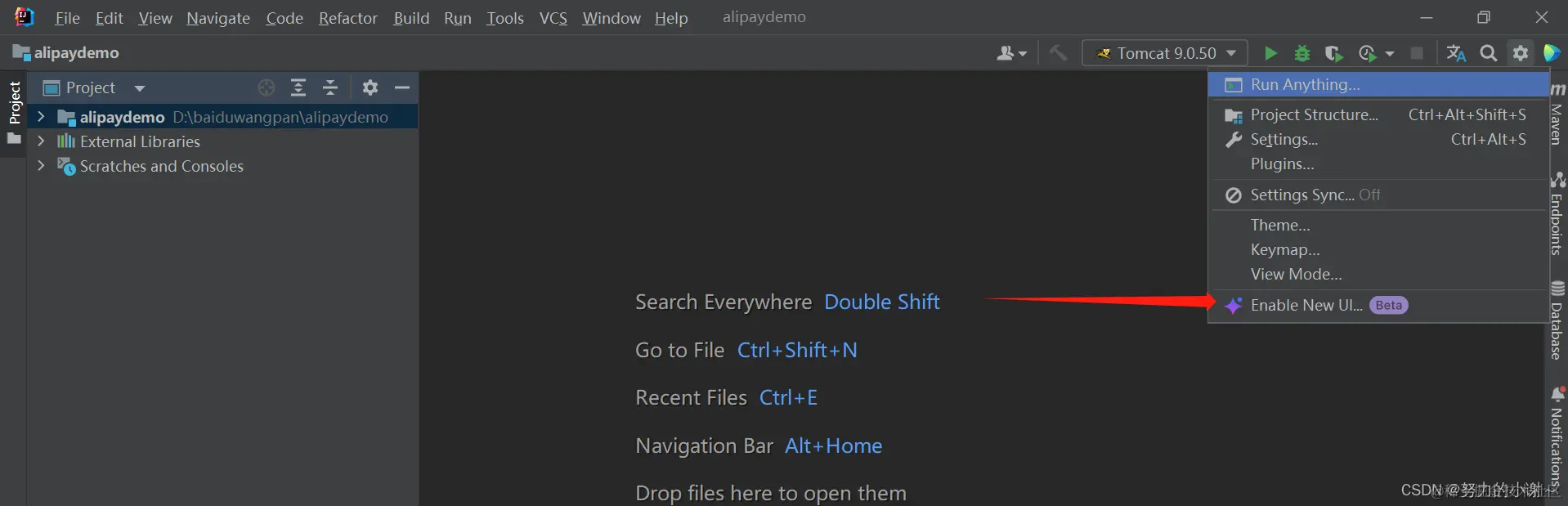Open the View menu
Screen dimensions: 1568x506
(x=155, y=18)
